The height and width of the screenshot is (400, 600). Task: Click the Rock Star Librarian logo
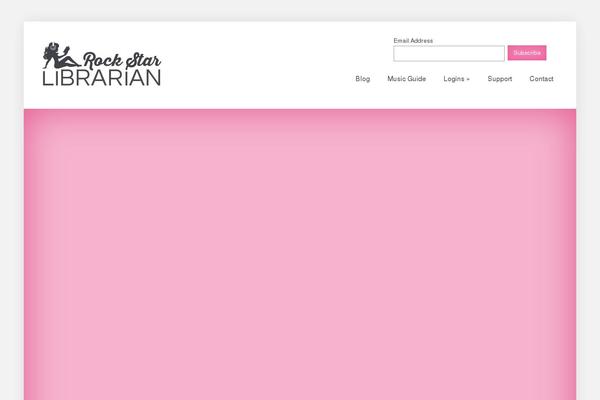pyautogui.click(x=101, y=64)
